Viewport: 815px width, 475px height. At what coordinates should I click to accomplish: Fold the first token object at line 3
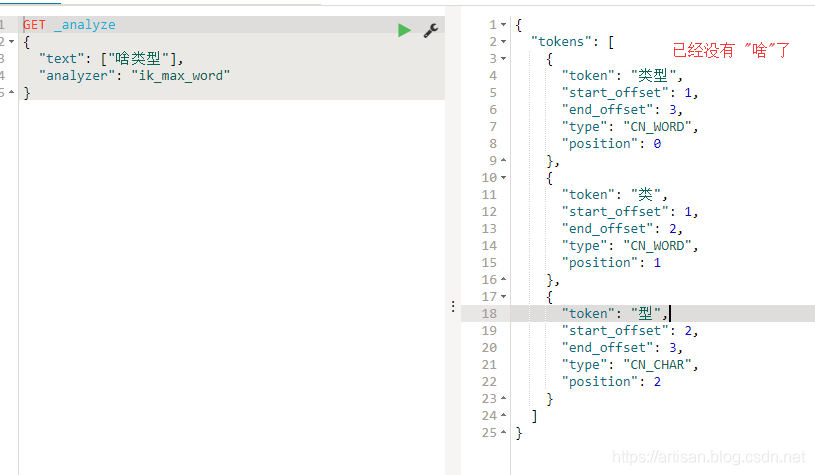[x=503, y=59]
